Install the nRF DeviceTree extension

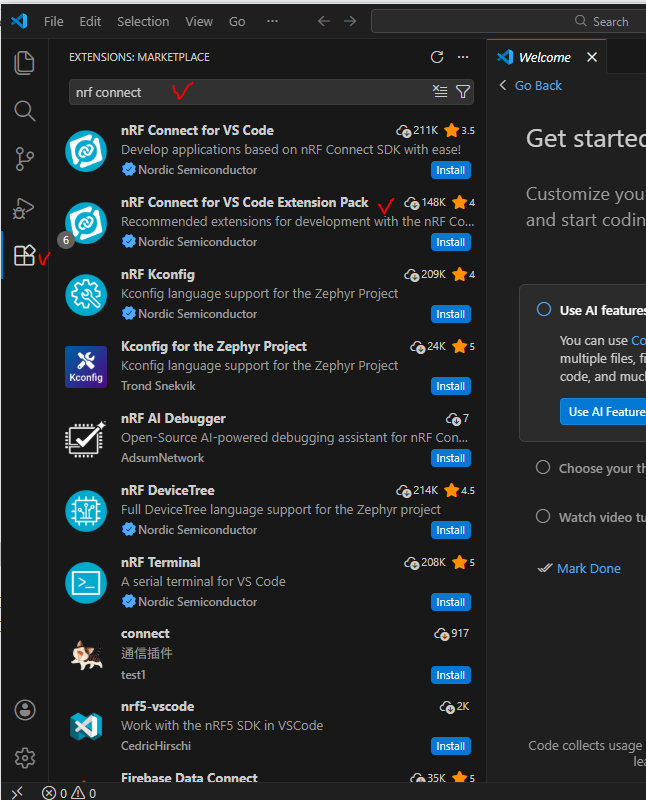[451, 530]
